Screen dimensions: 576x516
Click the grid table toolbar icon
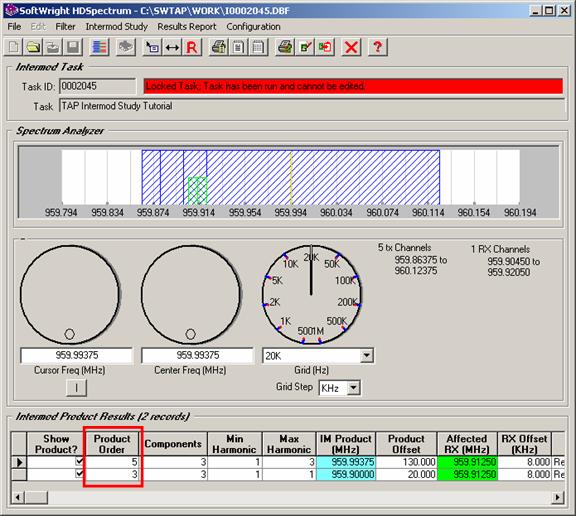[x=258, y=47]
